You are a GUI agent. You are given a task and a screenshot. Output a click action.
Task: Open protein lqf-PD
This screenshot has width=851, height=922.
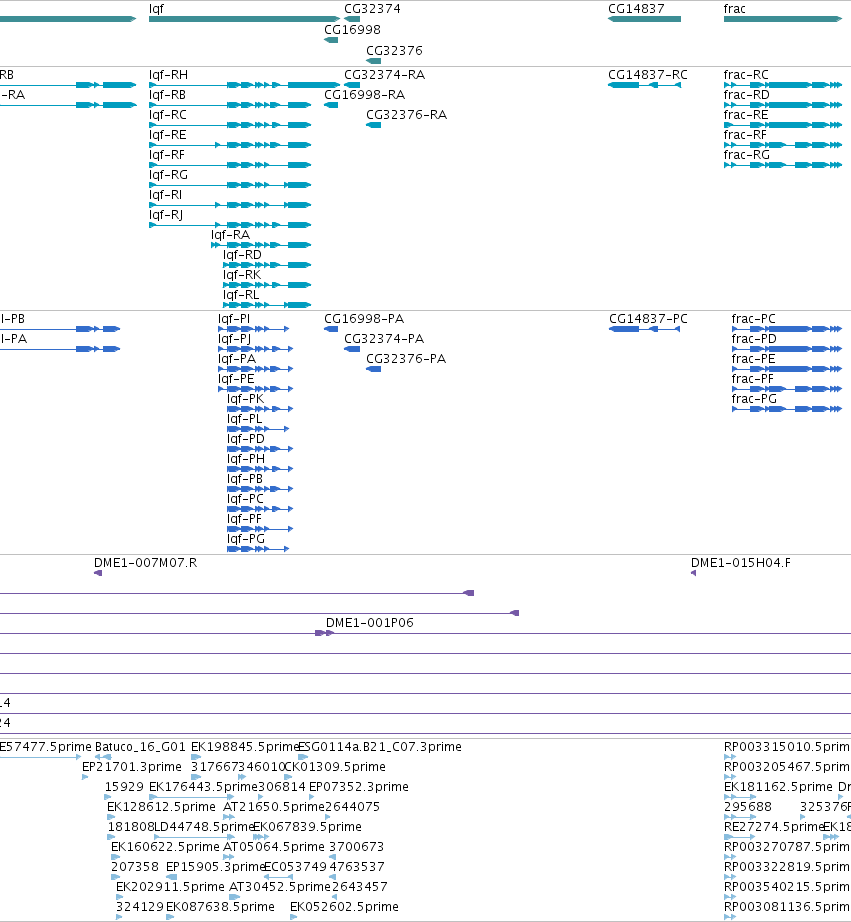click(x=246, y=439)
